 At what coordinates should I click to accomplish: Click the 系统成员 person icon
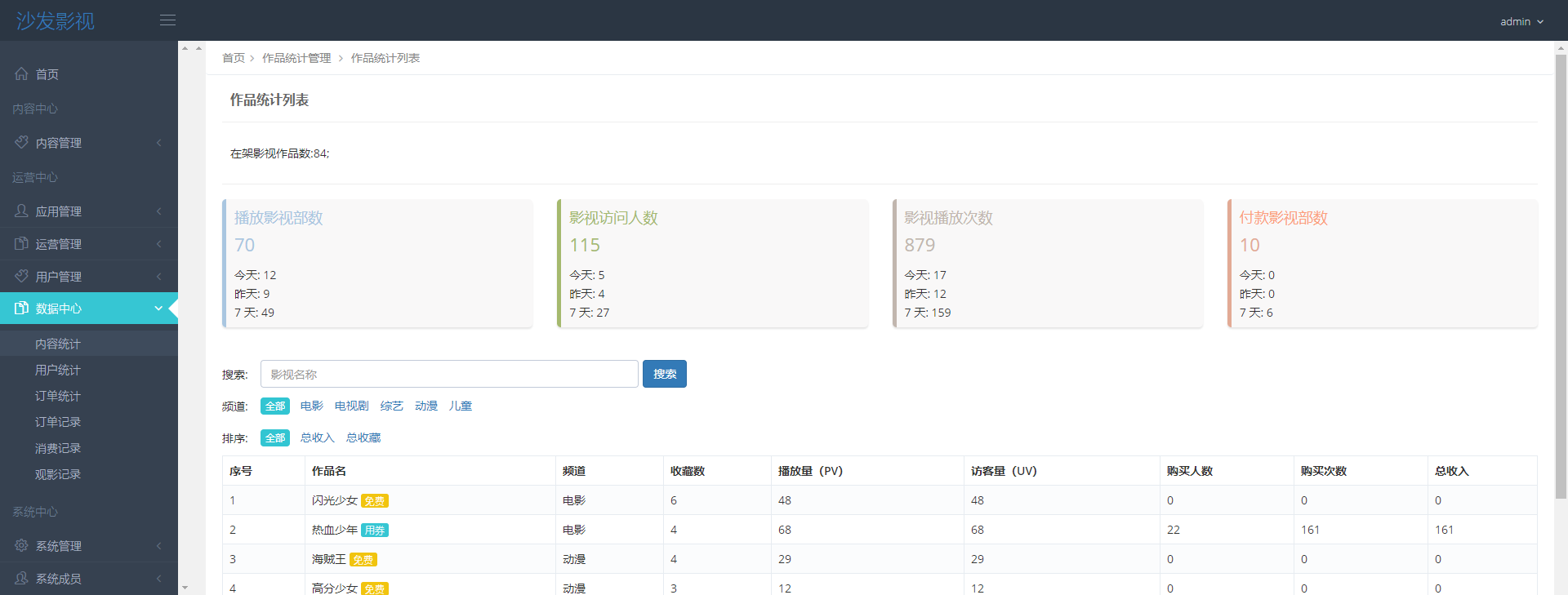click(21, 578)
